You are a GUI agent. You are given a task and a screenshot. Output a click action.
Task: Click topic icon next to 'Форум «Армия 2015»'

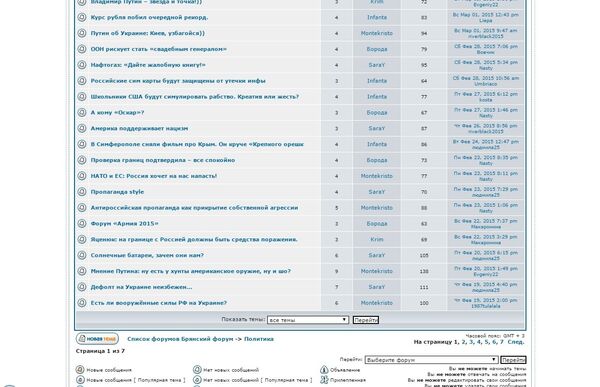pos(82,224)
